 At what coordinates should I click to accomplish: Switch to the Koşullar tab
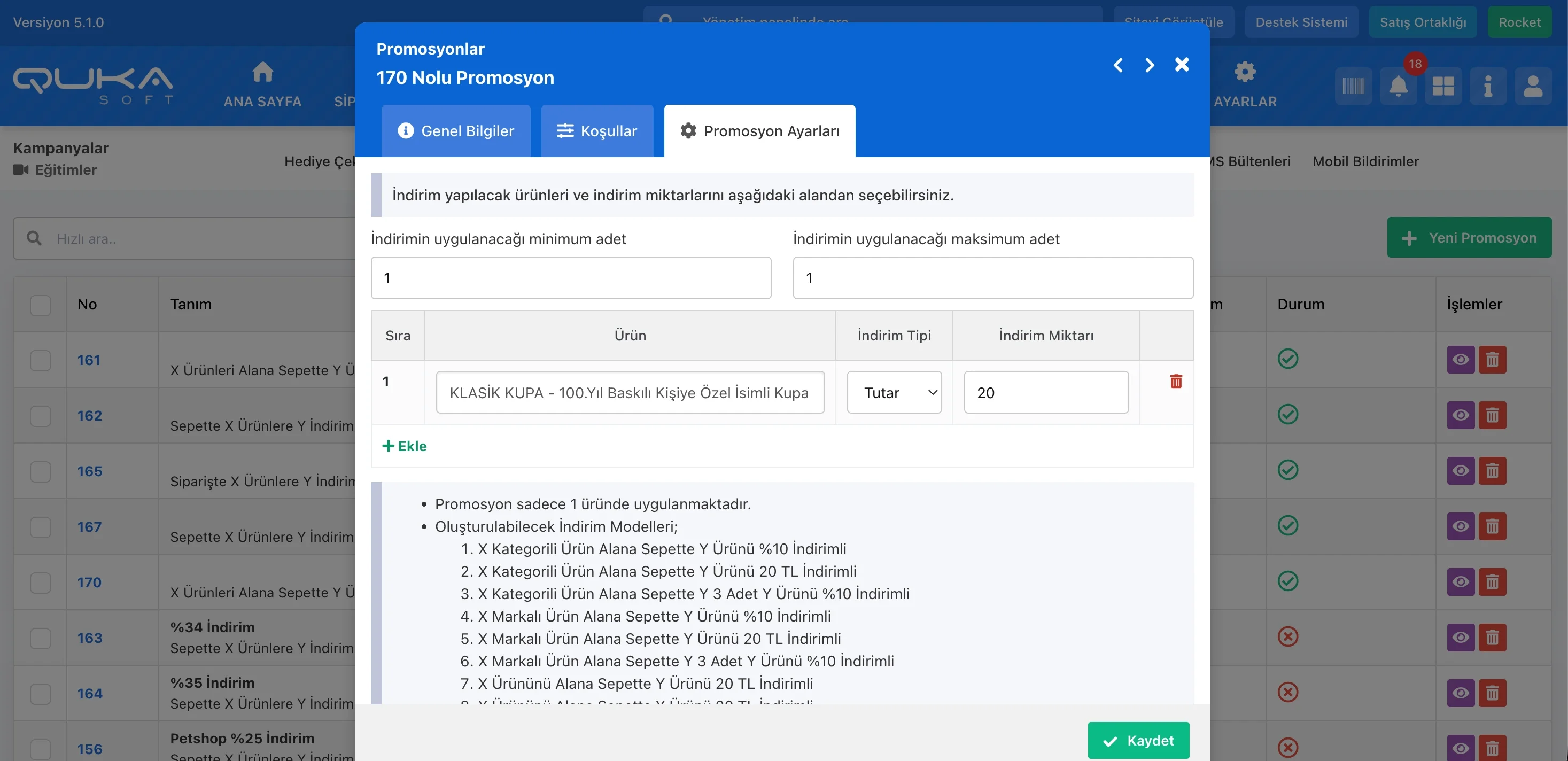[x=596, y=131]
